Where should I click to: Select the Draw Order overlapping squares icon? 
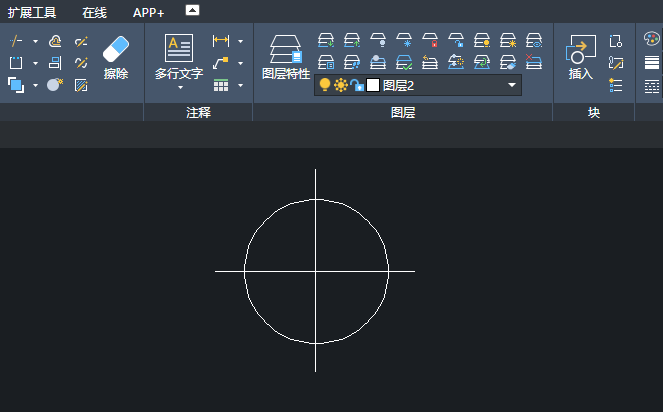point(16,85)
